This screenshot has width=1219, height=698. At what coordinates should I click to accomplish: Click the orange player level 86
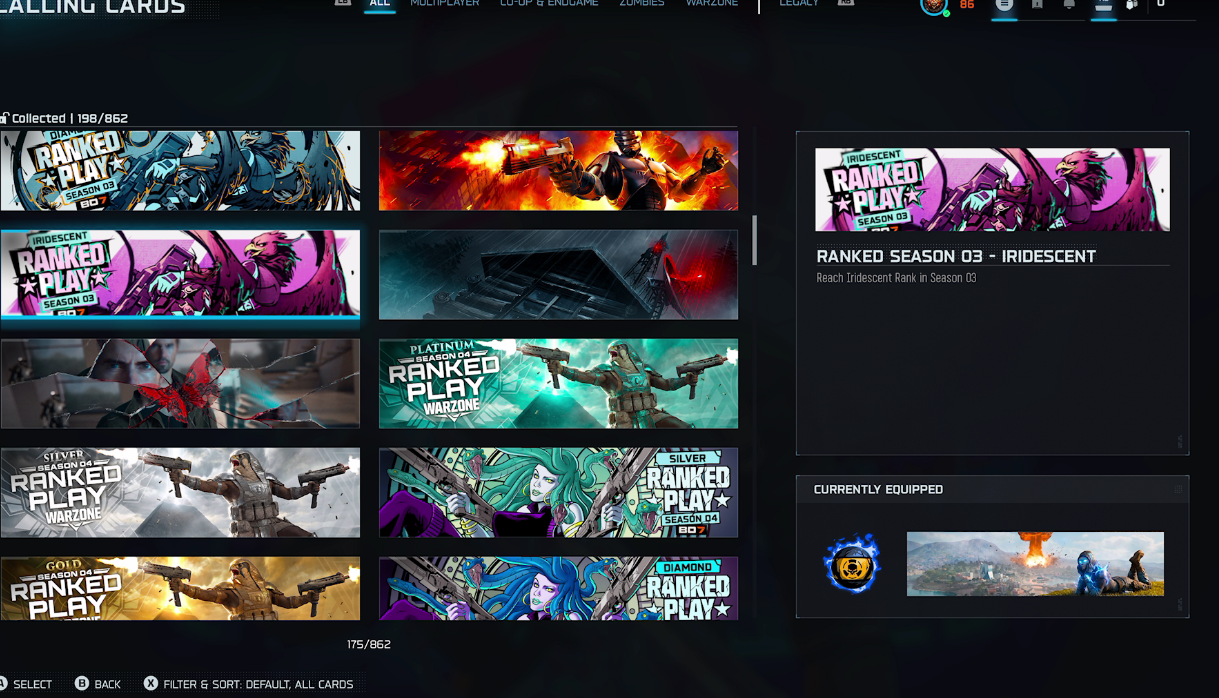tap(967, 5)
